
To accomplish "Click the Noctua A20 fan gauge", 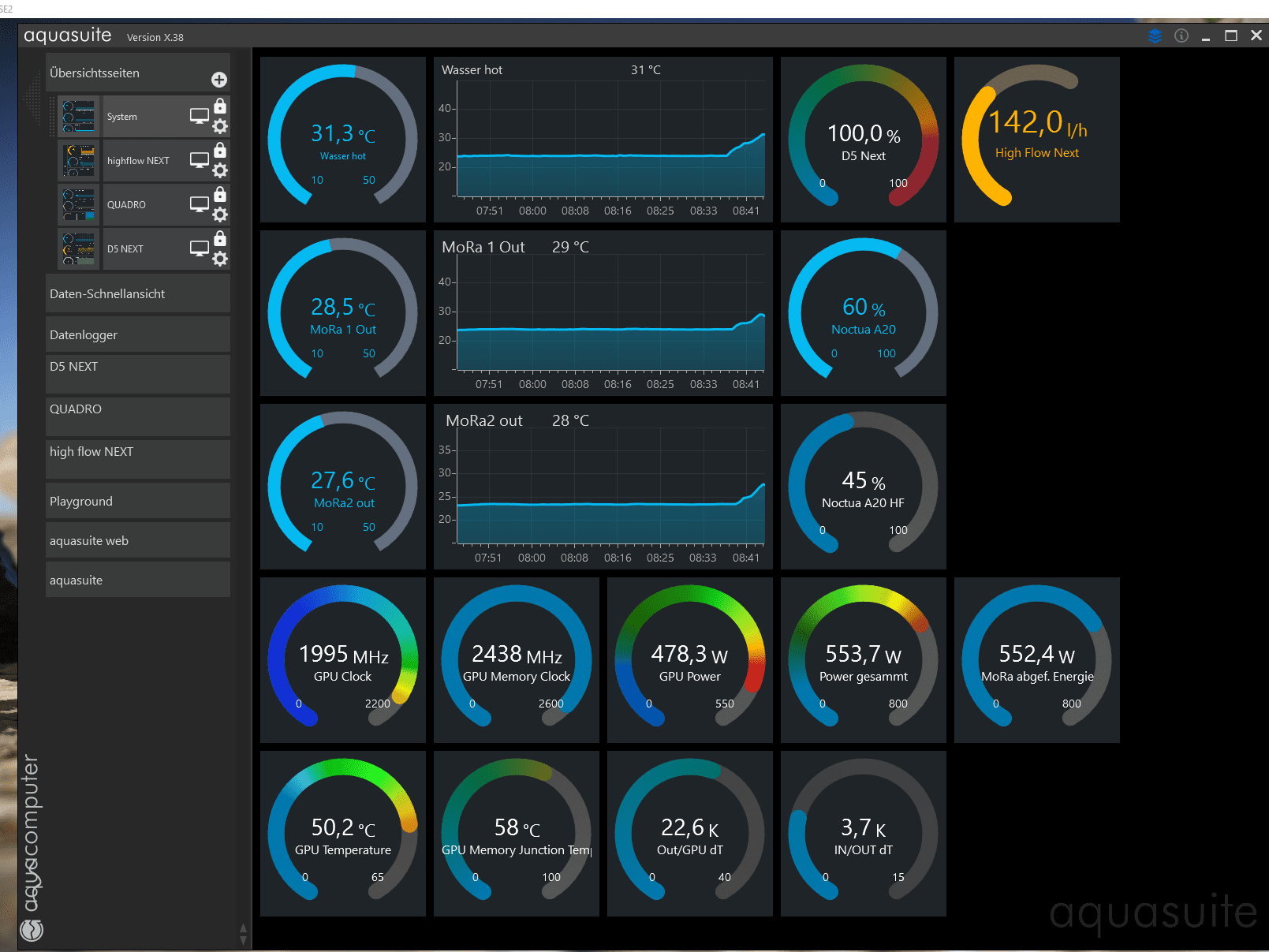I will point(864,313).
